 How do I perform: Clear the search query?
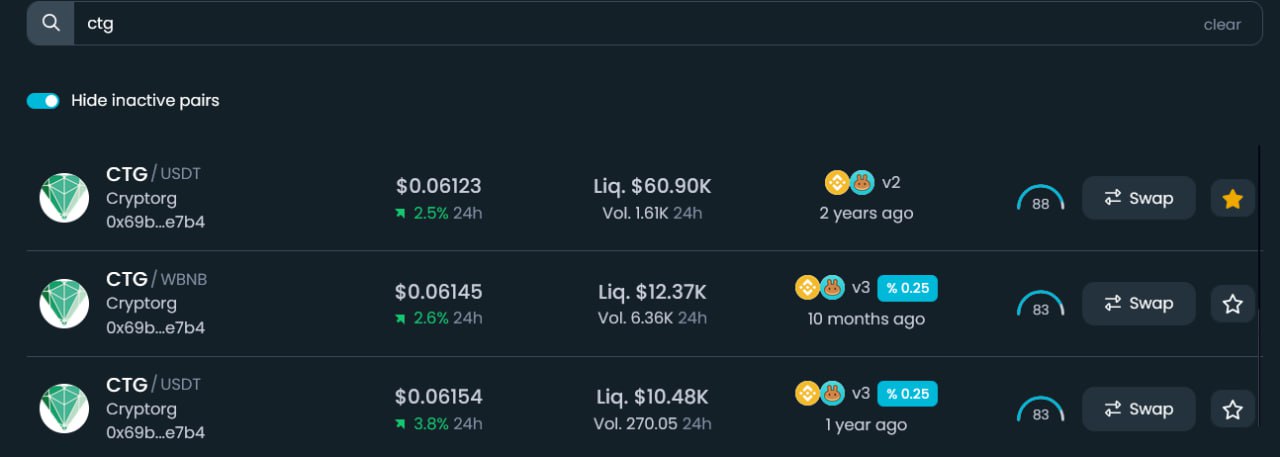(1221, 25)
